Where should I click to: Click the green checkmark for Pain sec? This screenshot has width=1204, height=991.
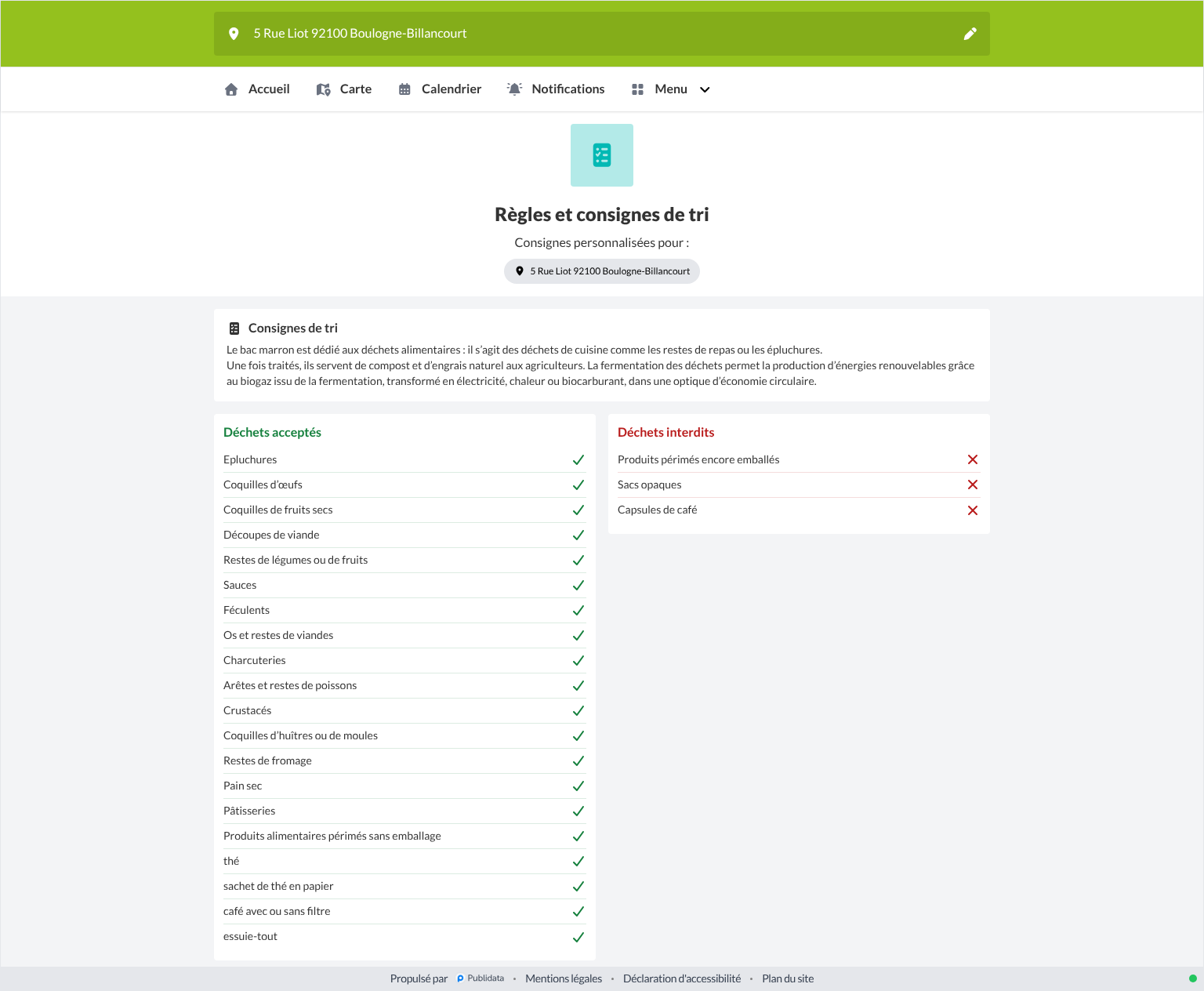point(578,786)
